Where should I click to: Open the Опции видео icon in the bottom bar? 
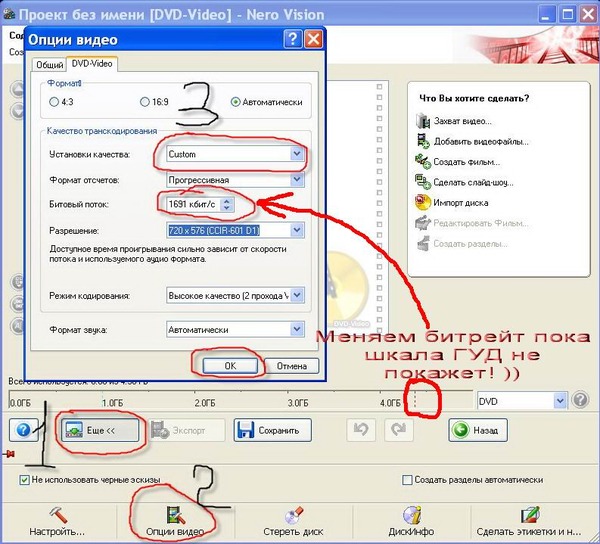176,515
